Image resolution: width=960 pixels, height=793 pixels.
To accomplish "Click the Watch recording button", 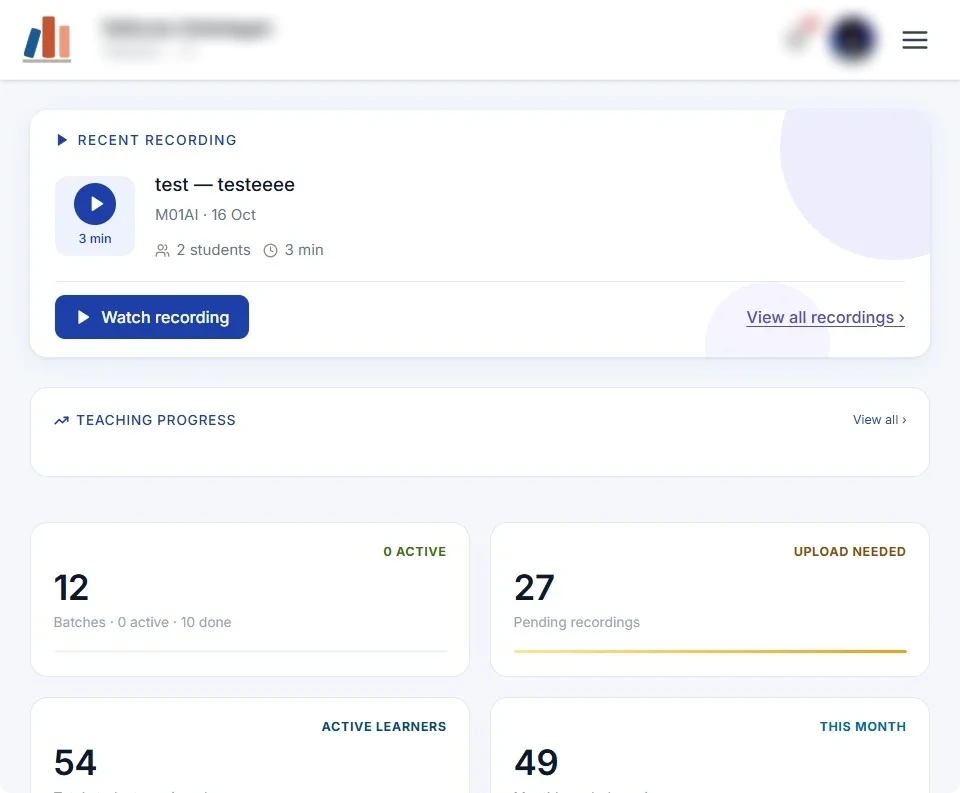I will [152, 317].
